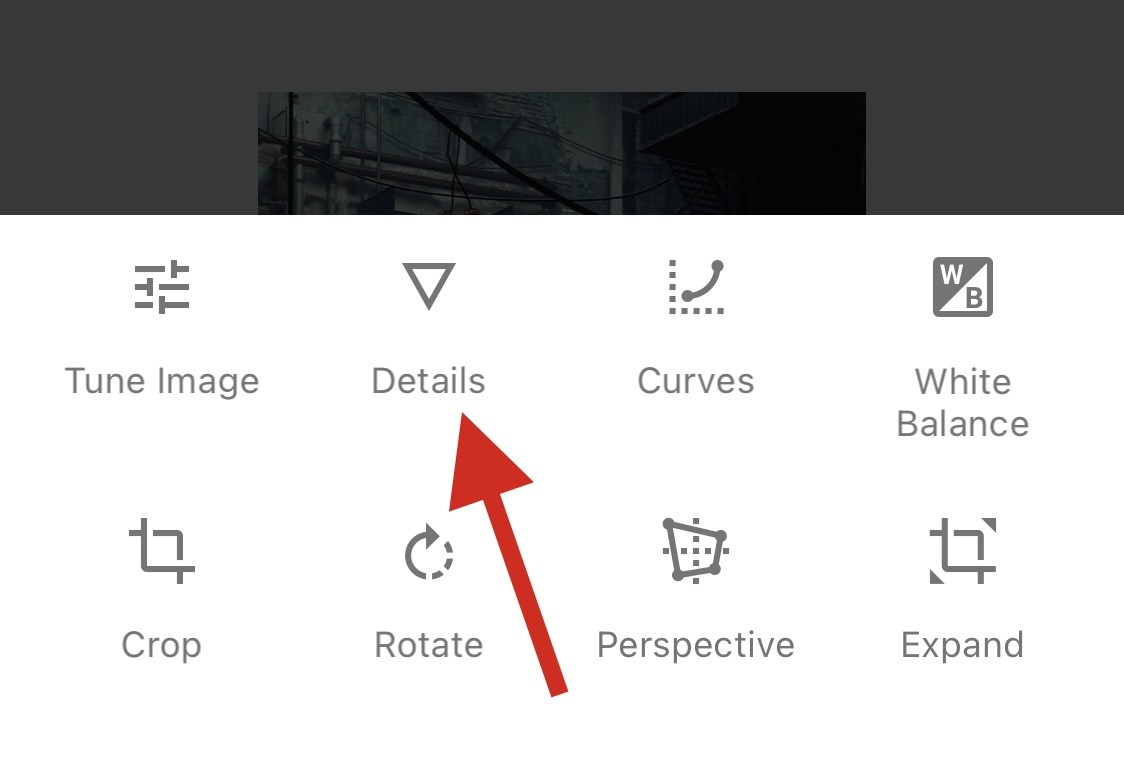Click the 'White Balance' text label
The height and width of the screenshot is (778, 1124).
click(x=963, y=402)
